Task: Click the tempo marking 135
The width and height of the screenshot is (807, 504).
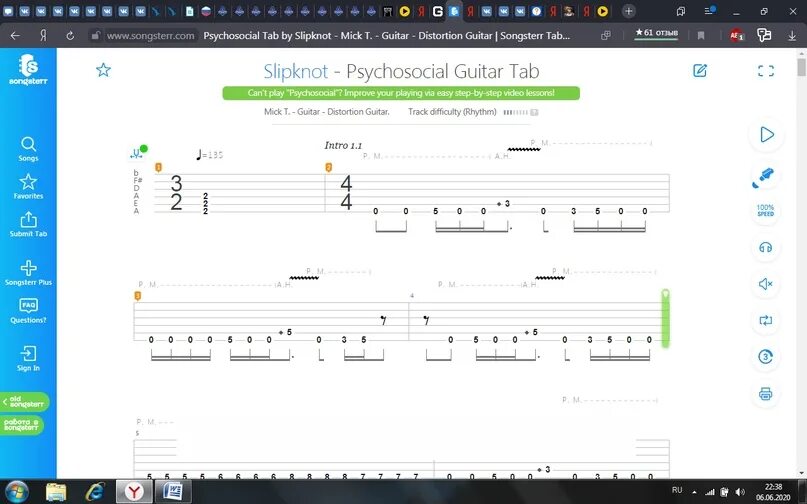Action: tap(209, 154)
